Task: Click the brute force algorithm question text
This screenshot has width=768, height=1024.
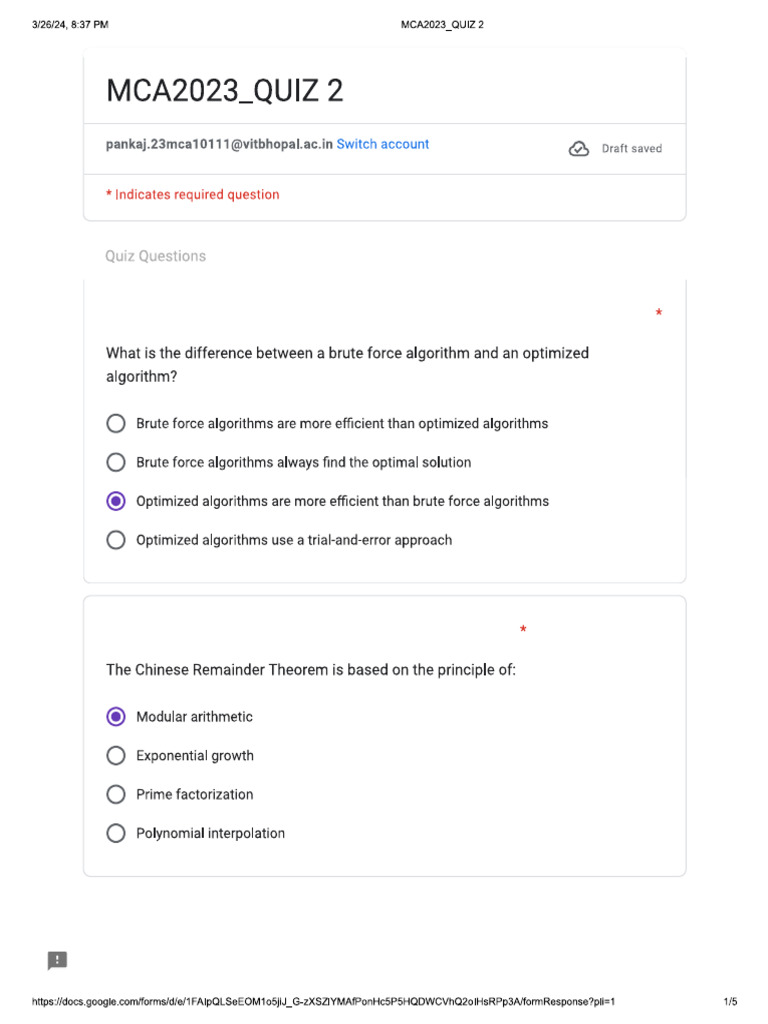Action: [347, 365]
